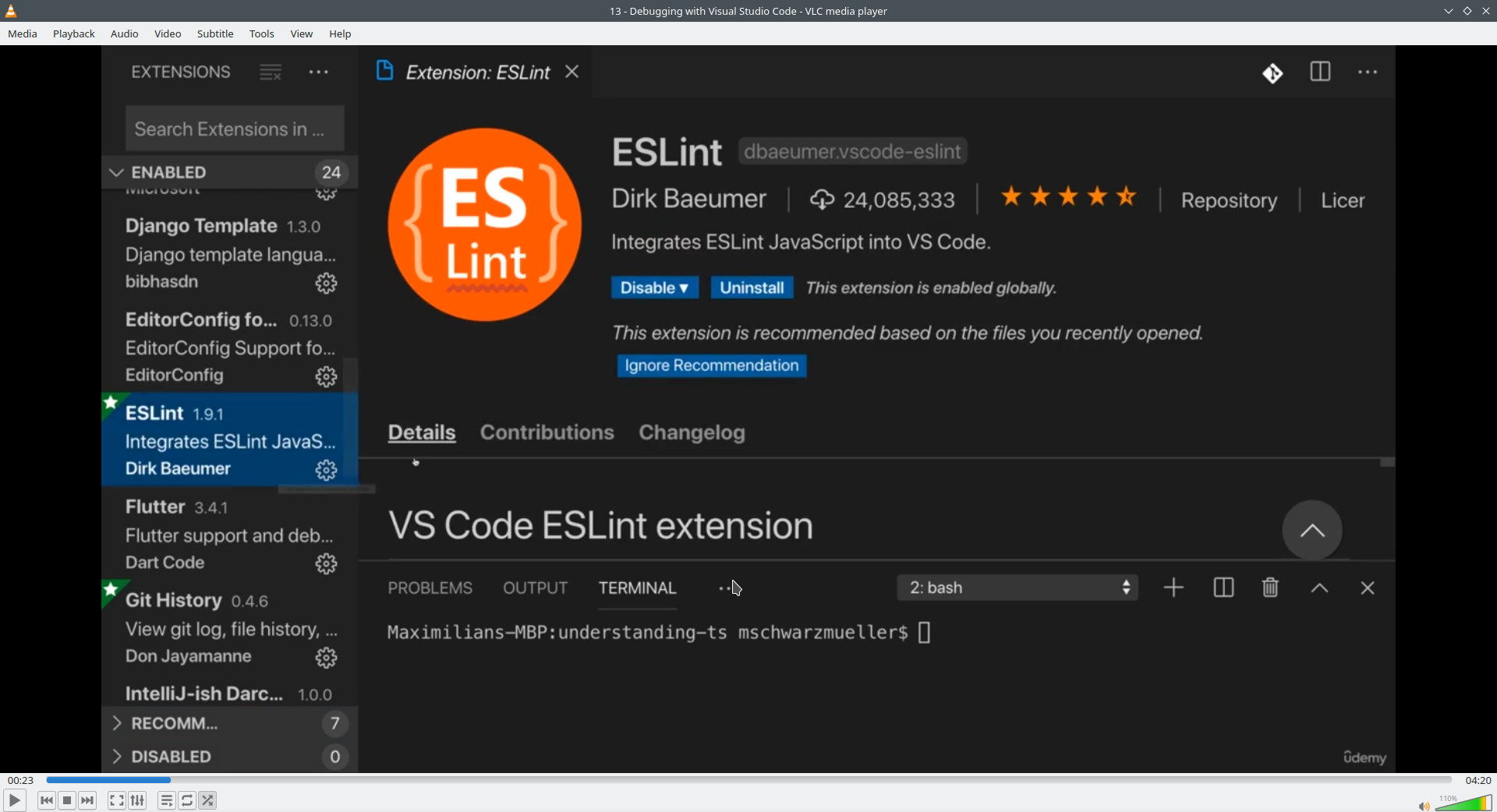Open Flutter extension manage gear

[326, 564]
